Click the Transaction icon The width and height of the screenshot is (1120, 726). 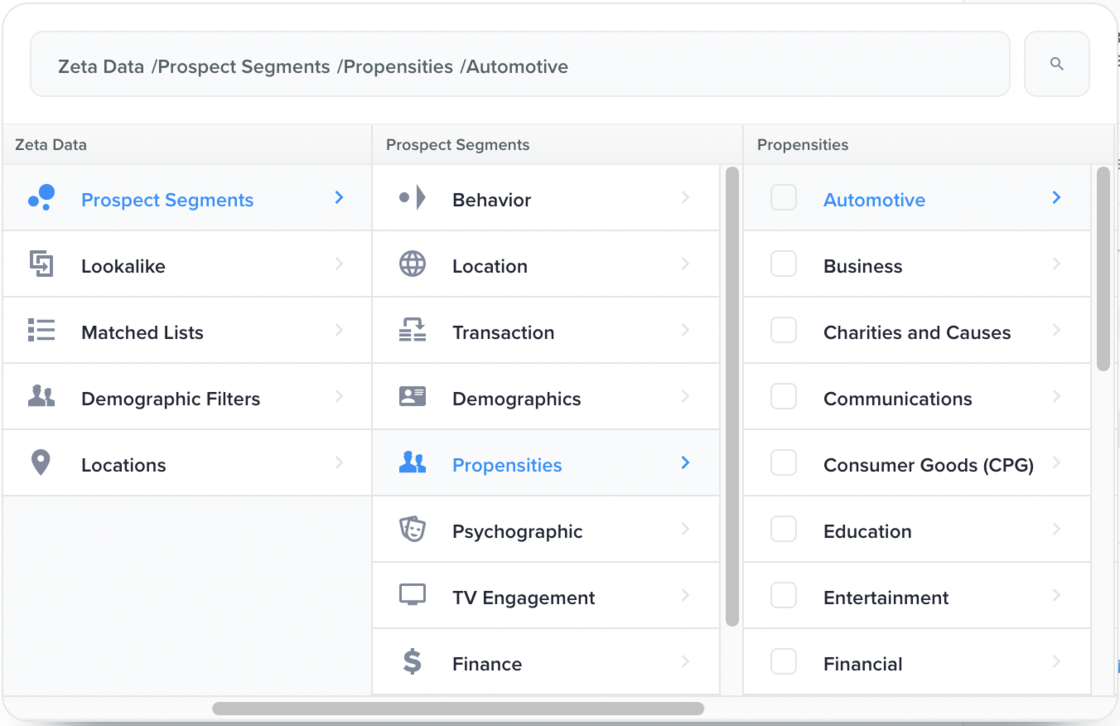(x=412, y=331)
